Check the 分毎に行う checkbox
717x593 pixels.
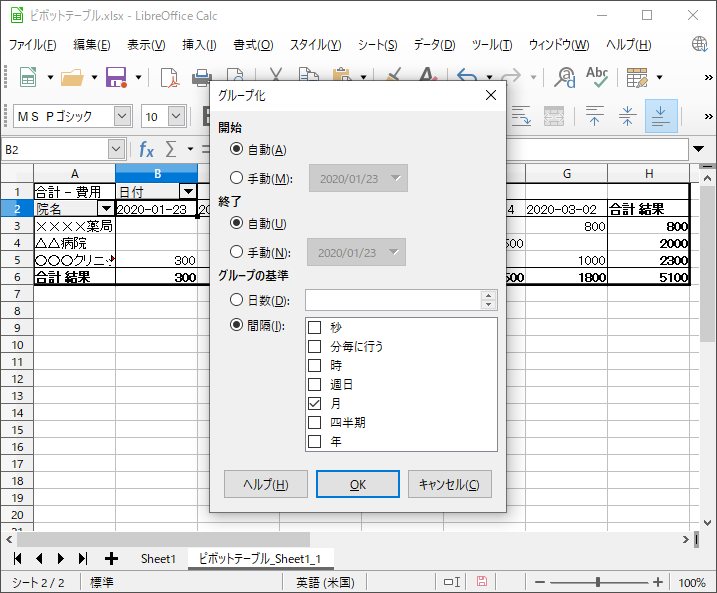[x=315, y=347]
